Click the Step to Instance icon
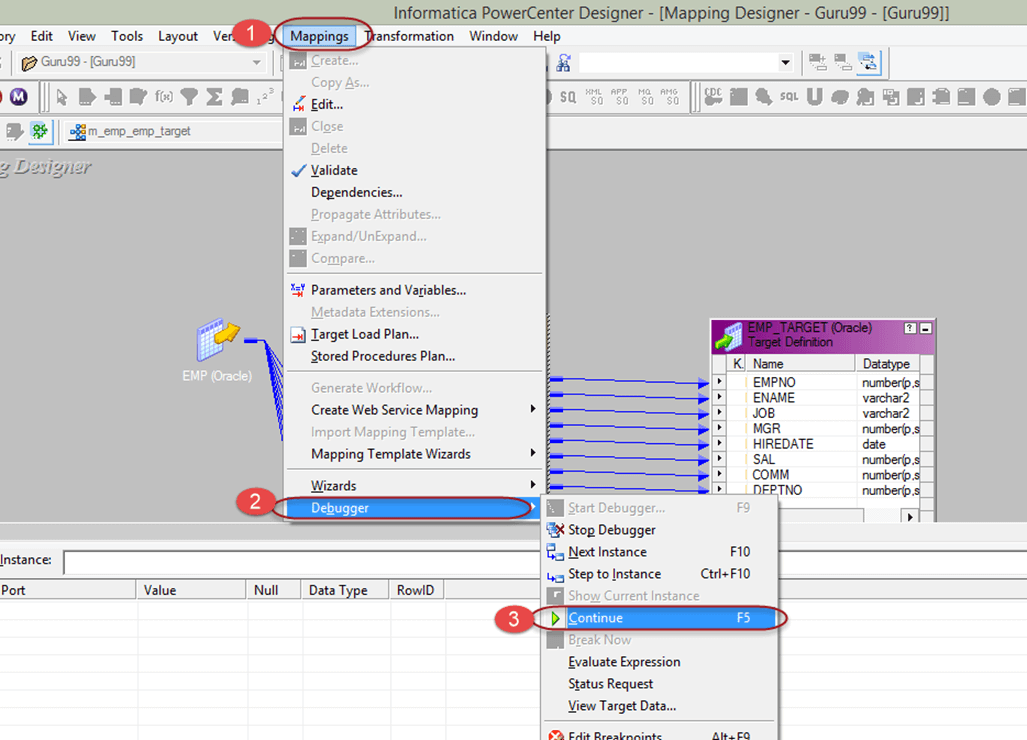 [555, 575]
